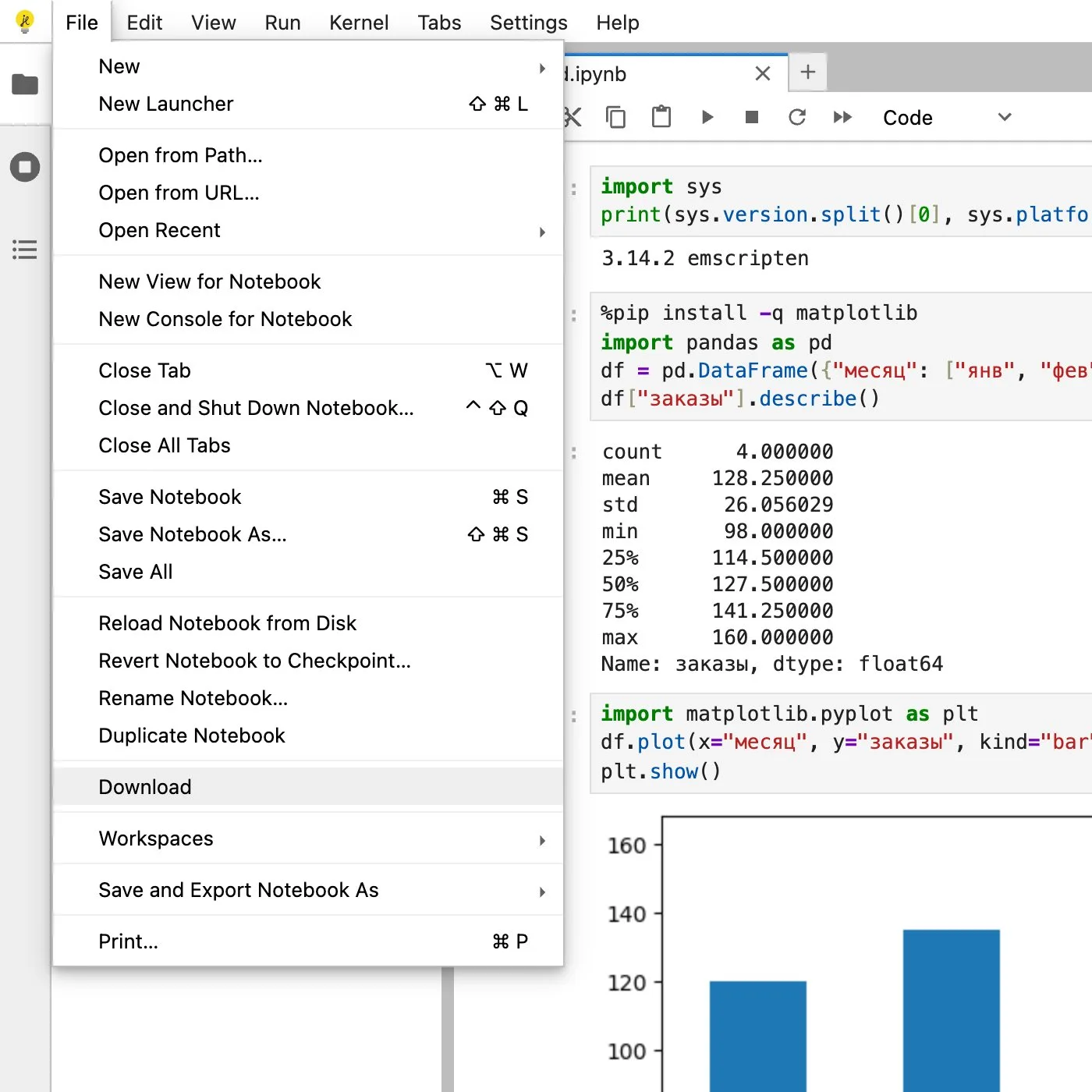Image resolution: width=1092 pixels, height=1092 pixels.
Task: Open the file browser sidebar folder icon
Action: [x=25, y=84]
